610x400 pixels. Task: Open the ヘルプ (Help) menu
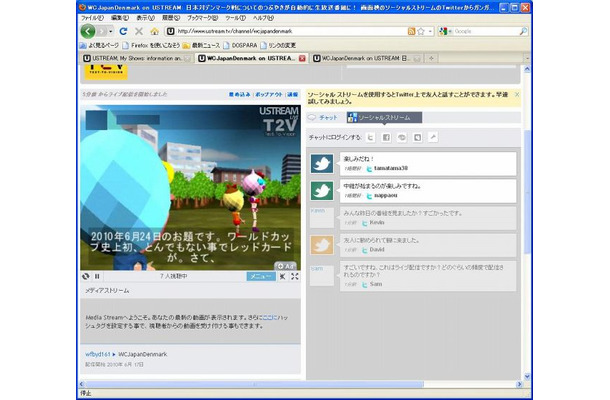click(x=263, y=18)
